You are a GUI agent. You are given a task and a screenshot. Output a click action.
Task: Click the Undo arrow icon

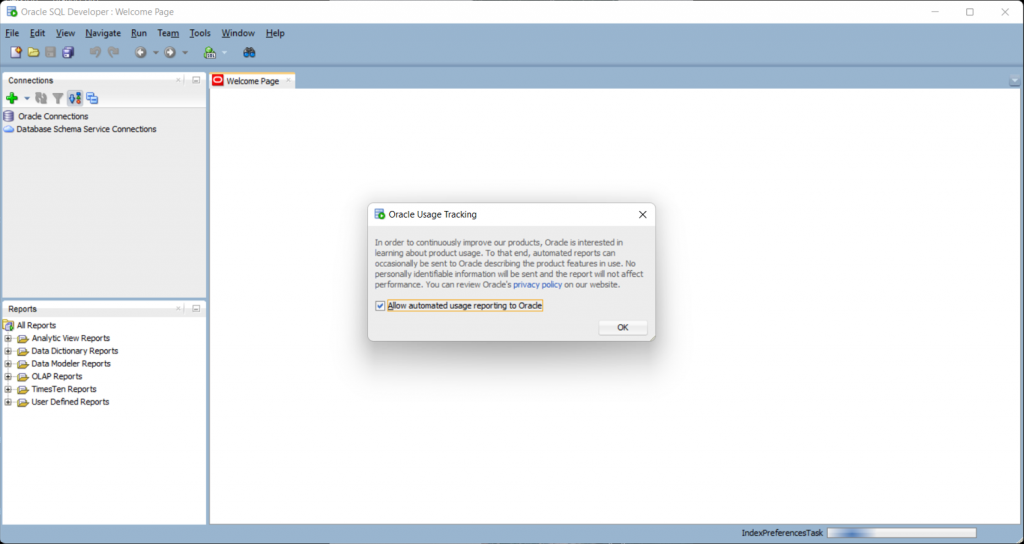95,52
